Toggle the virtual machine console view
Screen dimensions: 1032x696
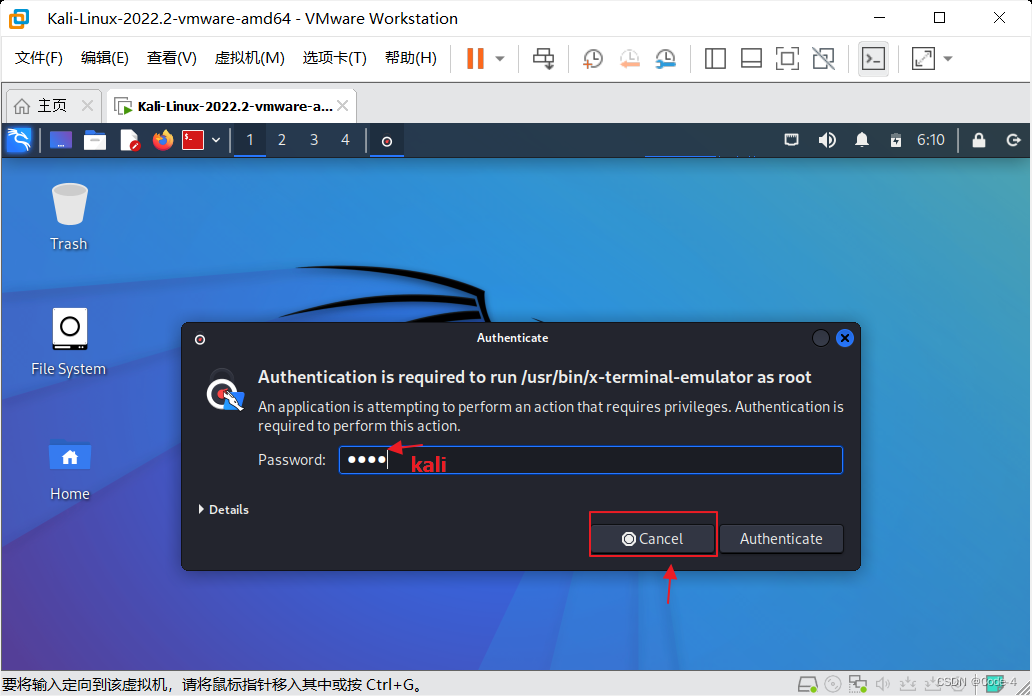point(787,59)
